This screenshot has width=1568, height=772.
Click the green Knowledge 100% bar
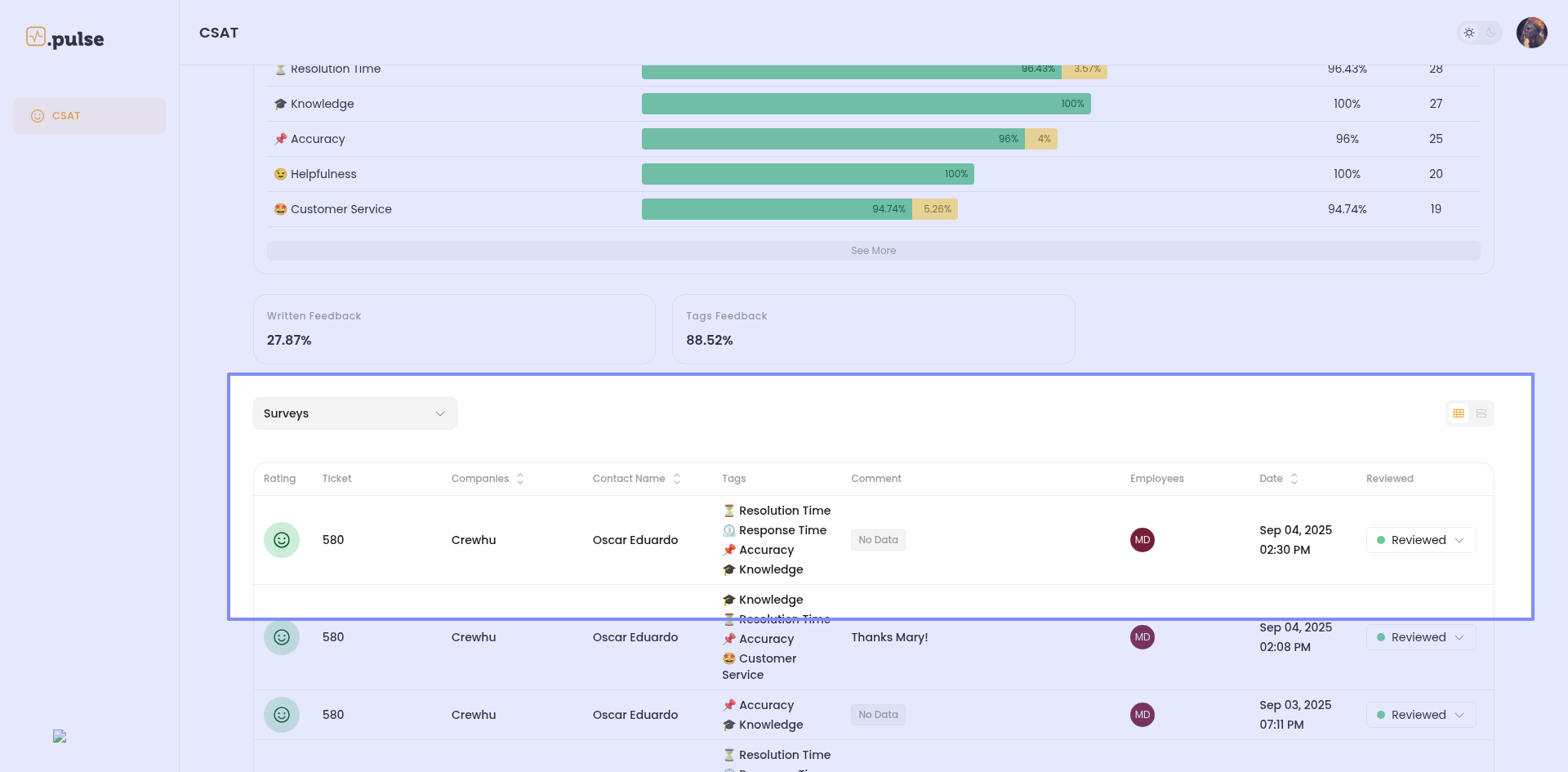pyautogui.click(x=866, y=104)
